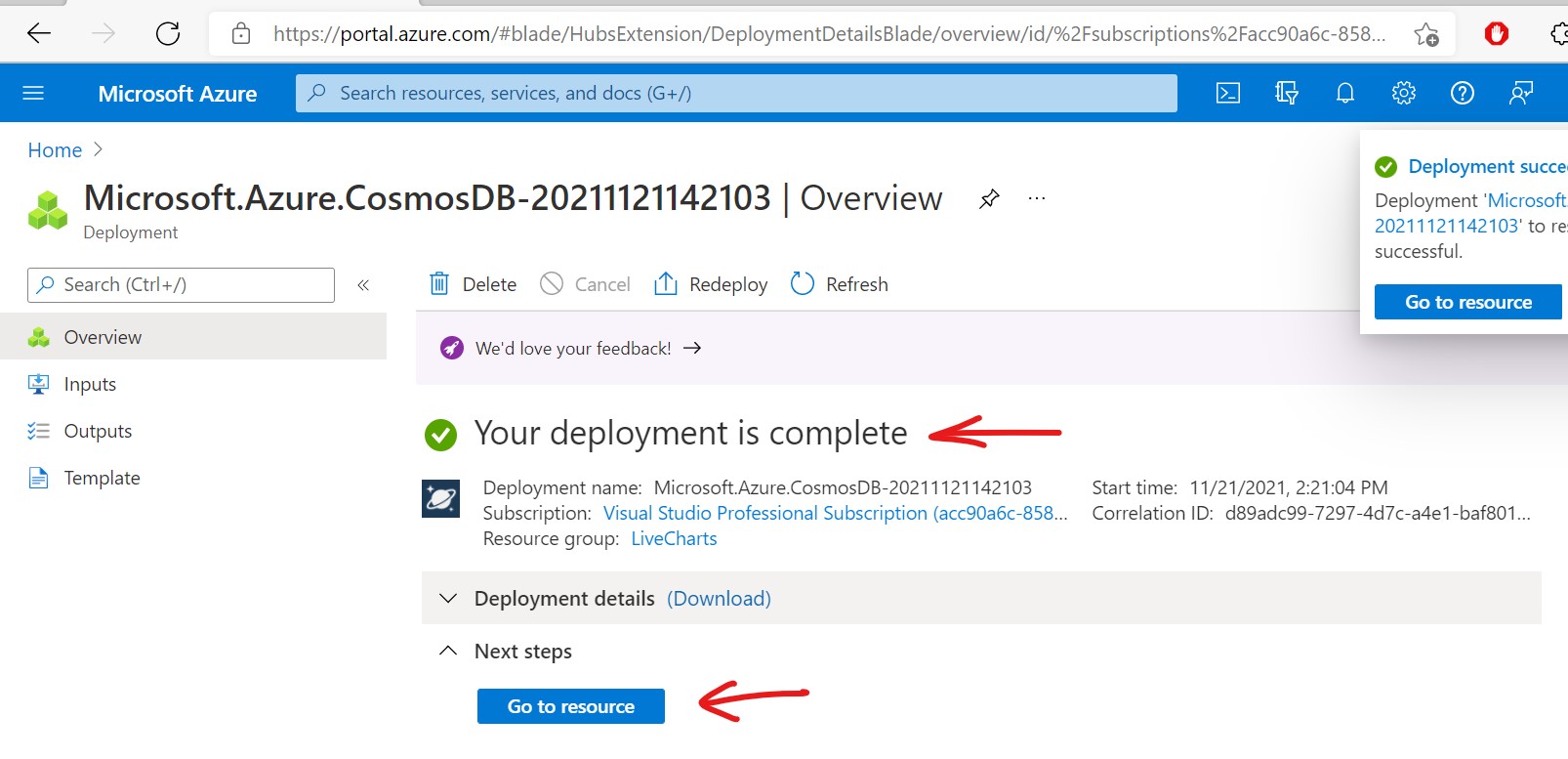Screen dimensions: 1568x759
Task: Open the more options ellipsis
Action: [x=1037, y=199]
